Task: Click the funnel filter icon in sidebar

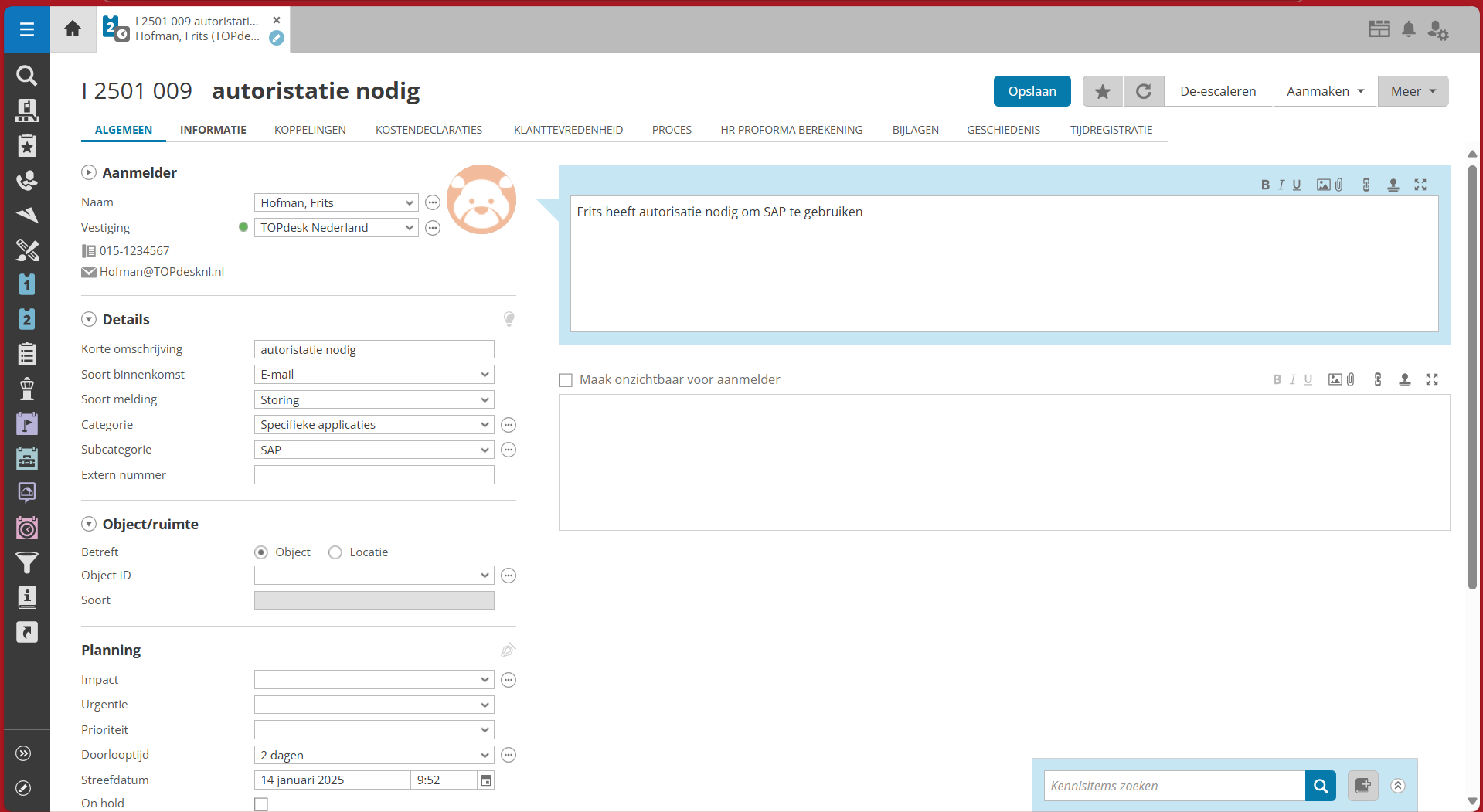Action: [26, 563]
